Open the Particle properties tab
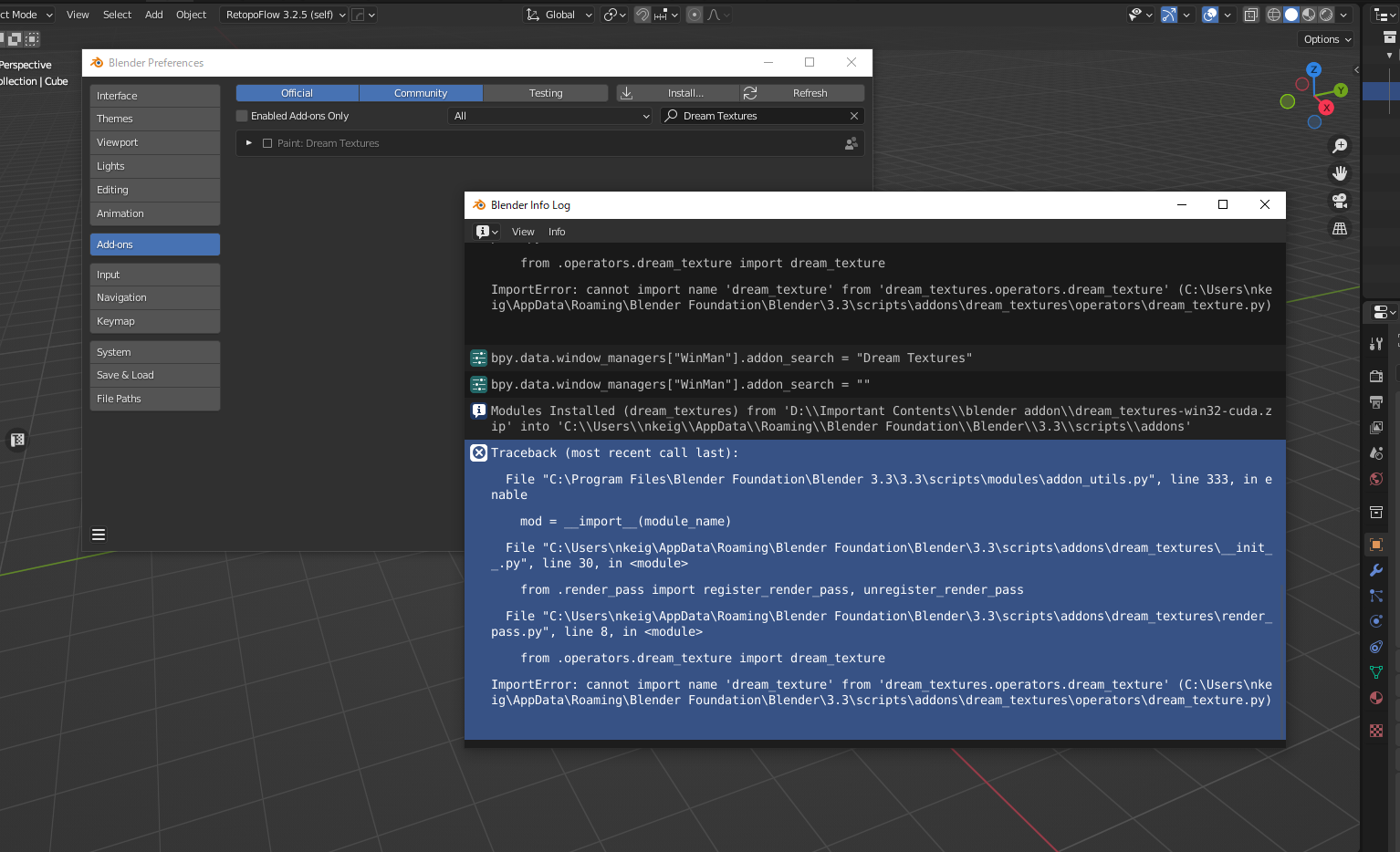The width and height of the screenshot is (1400, 852). pyautogui.click(x=1376, y=596)
